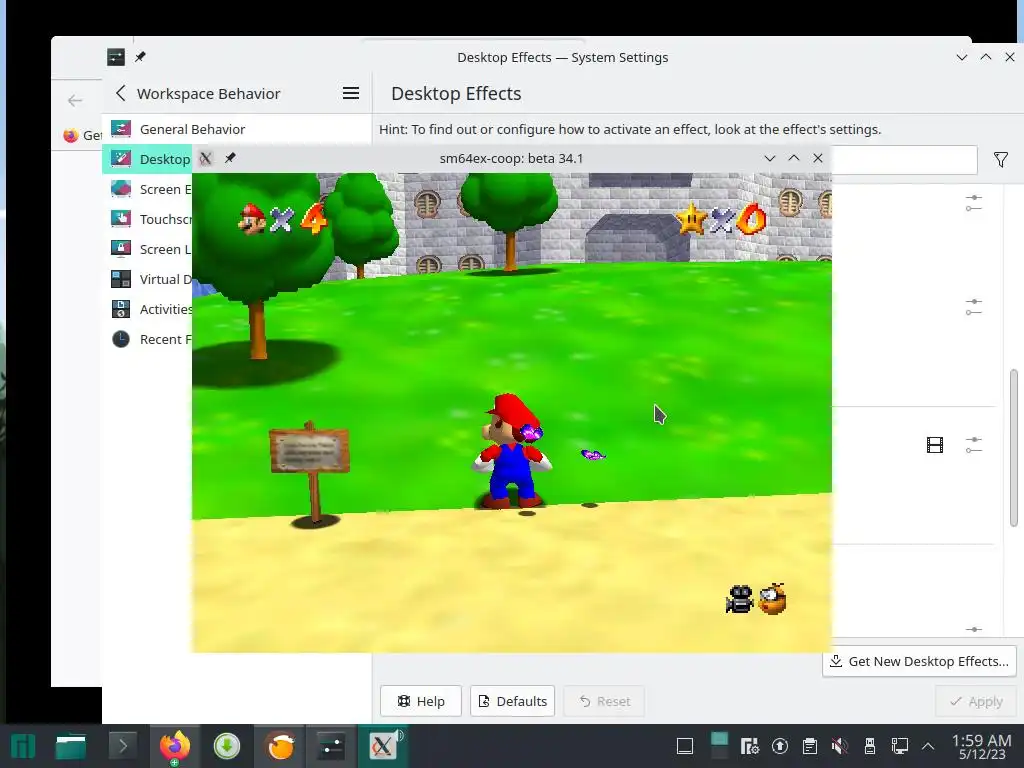This screenshot has width=1024, height=768.
Task: Click the orange round app taskbar icon
Action: tap(281, 746)
